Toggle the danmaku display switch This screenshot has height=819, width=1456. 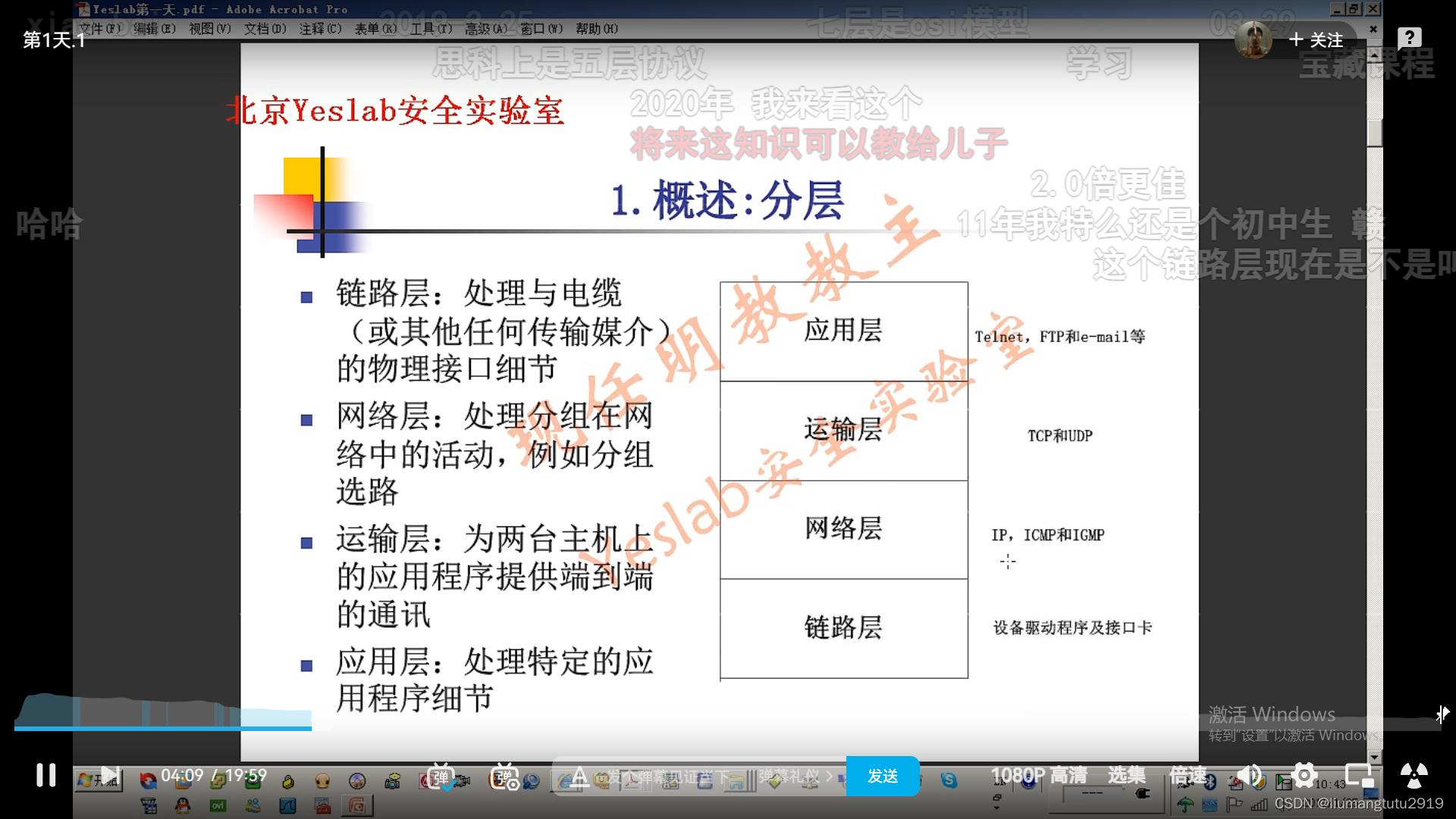coord(441,777)
